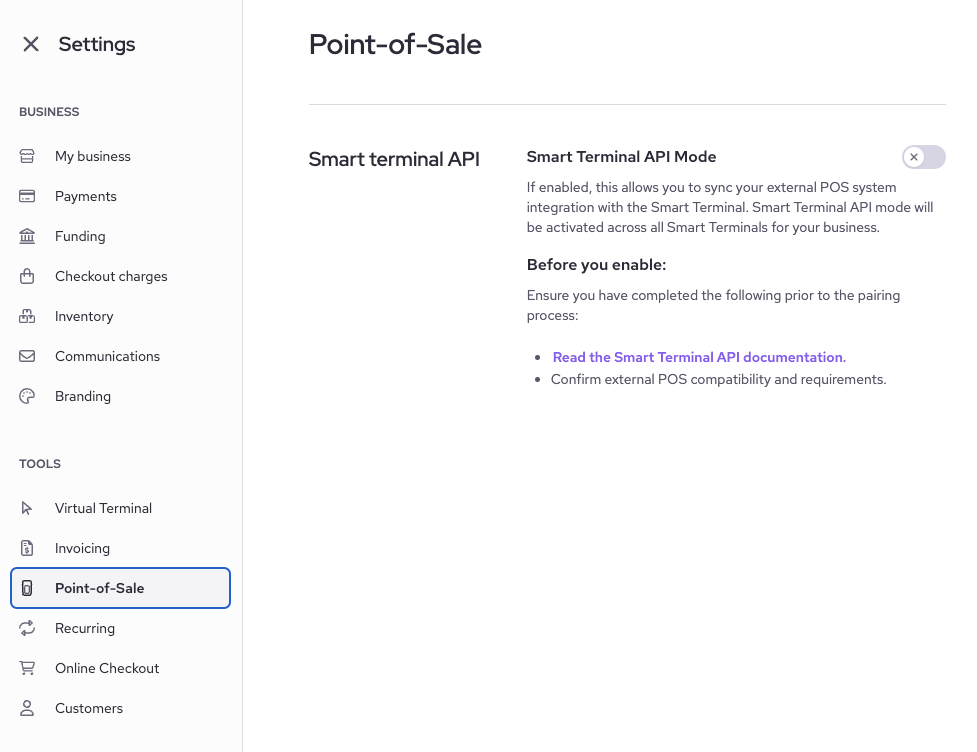Go to the Recurring settings section
Screen dimensions: 977x752
coord(85,628)
